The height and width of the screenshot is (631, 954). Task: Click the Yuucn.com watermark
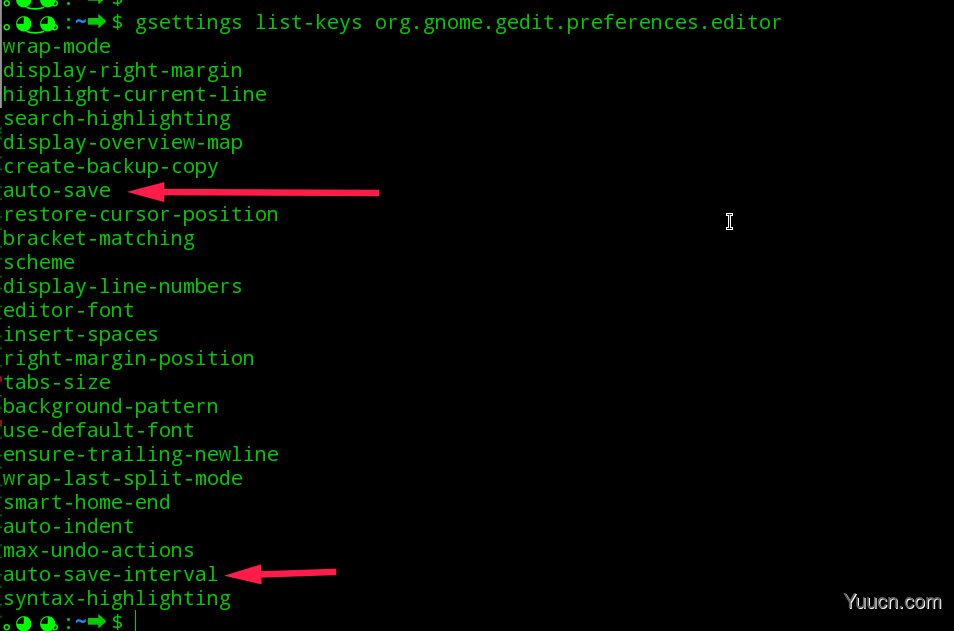893,602
